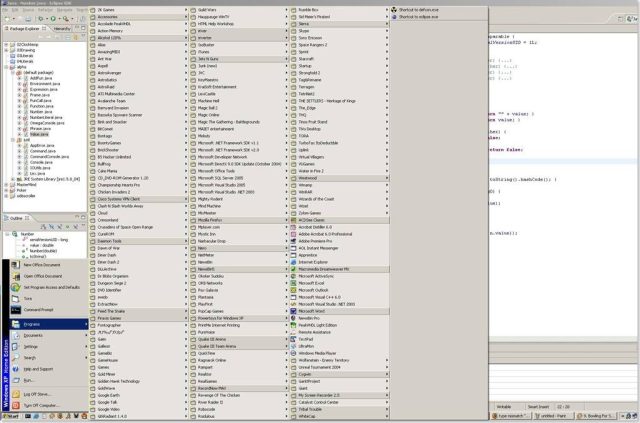Select Shortcut to eclipse.exe
Viewport: 640px width, 423px height.
click(x=418, y=17)
